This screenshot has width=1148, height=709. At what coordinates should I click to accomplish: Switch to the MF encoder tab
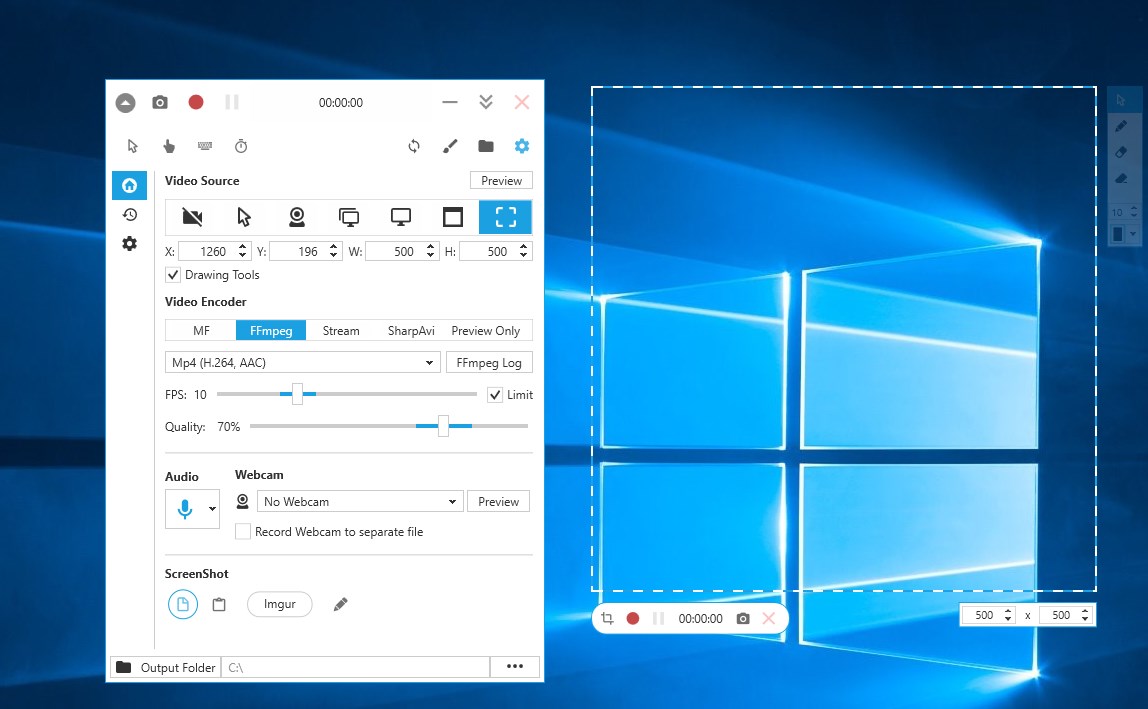[201, 330]
